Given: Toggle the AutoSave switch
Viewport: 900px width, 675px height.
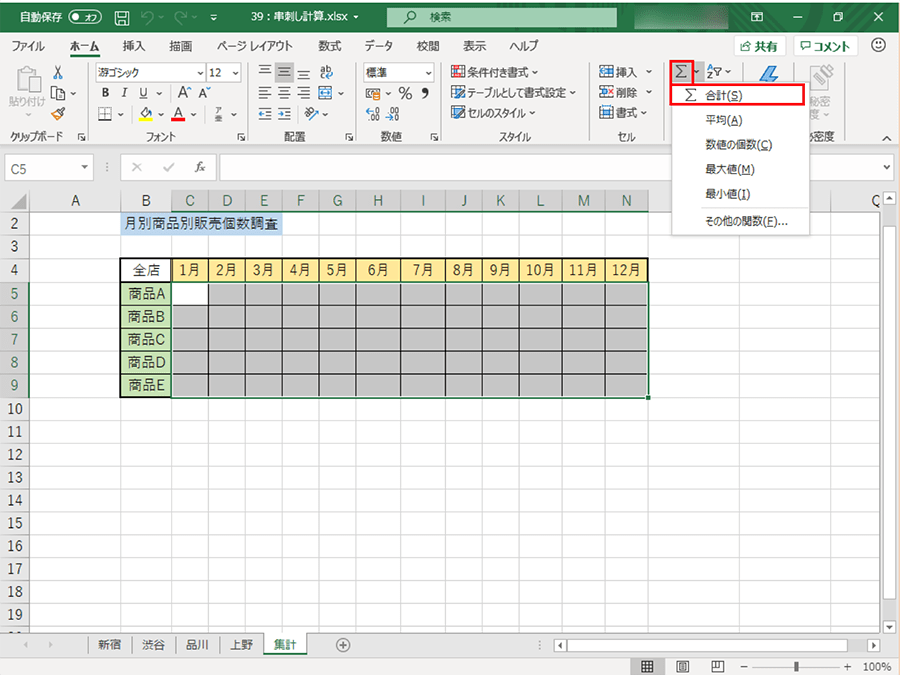Looking at the screenshot, I should click(x=84, y=18).
